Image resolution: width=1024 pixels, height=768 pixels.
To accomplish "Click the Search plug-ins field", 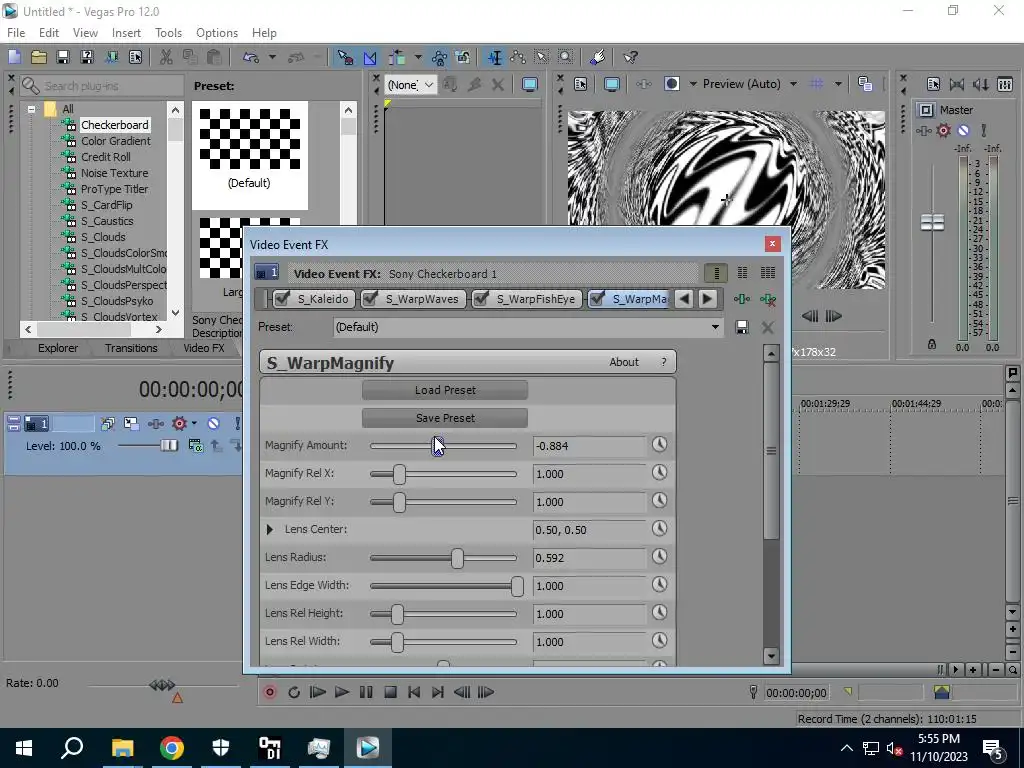I will point(102,86).
